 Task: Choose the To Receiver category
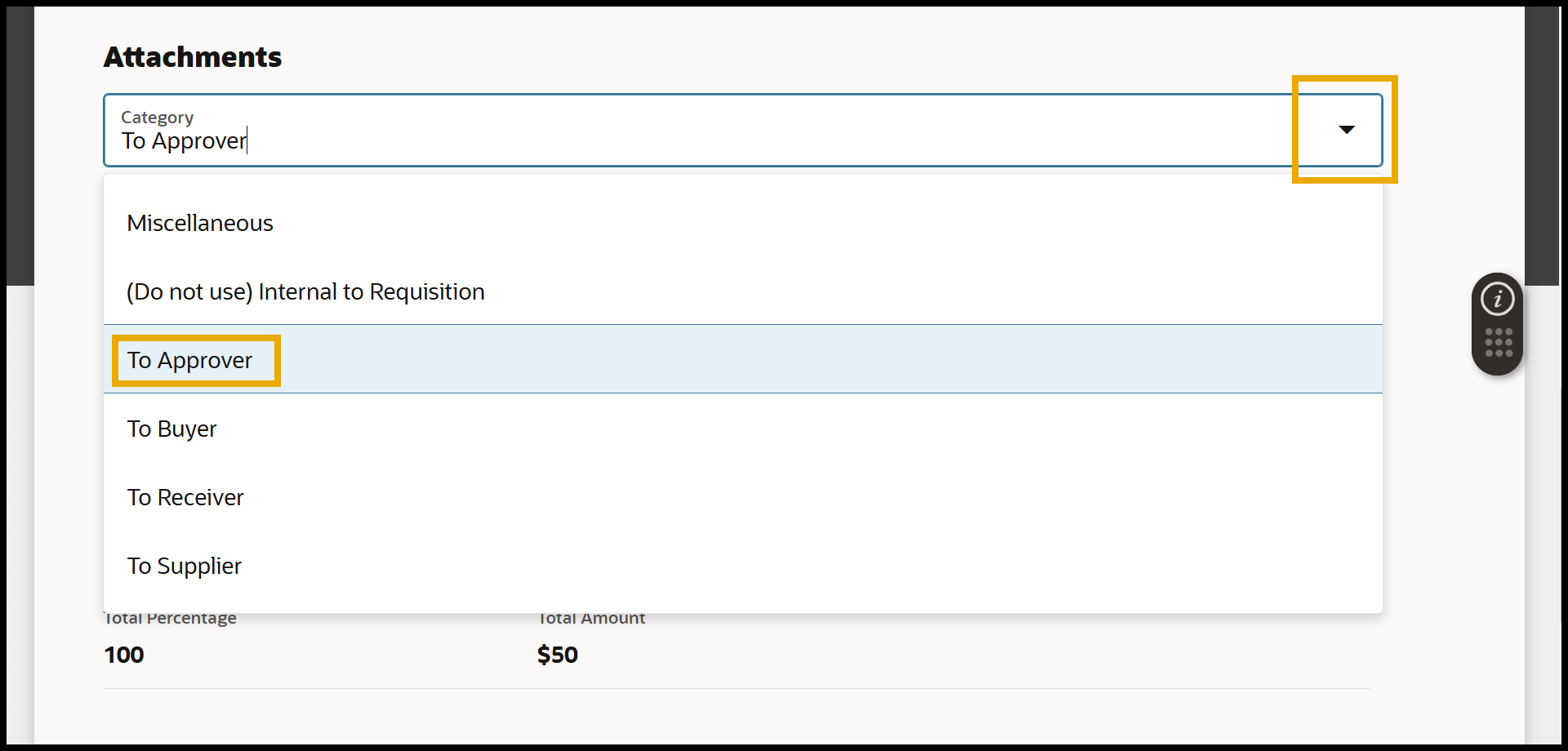(x=185, y=497)
